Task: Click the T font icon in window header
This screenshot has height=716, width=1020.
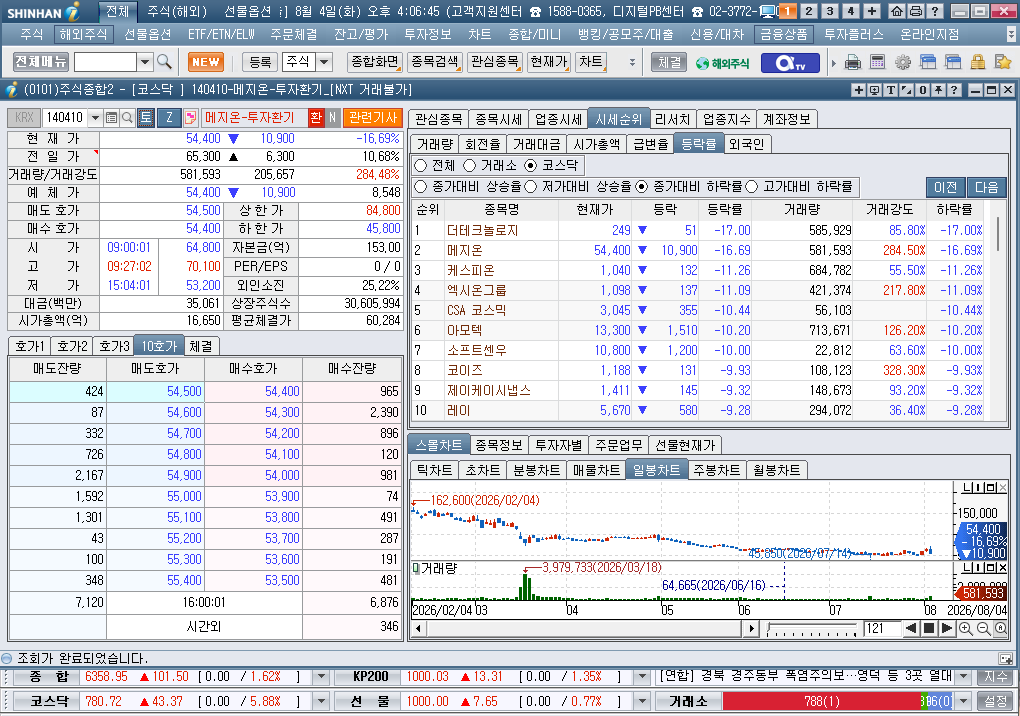Action: [x=891, y=90]
